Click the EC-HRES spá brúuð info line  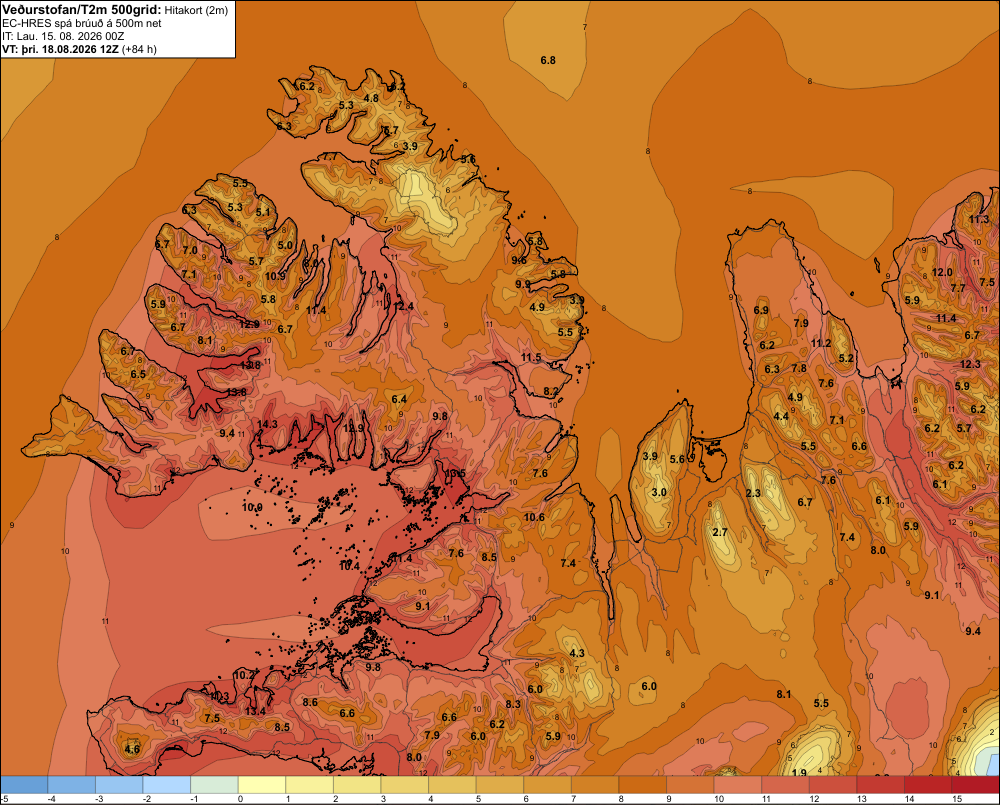click(x=82, y=24)
